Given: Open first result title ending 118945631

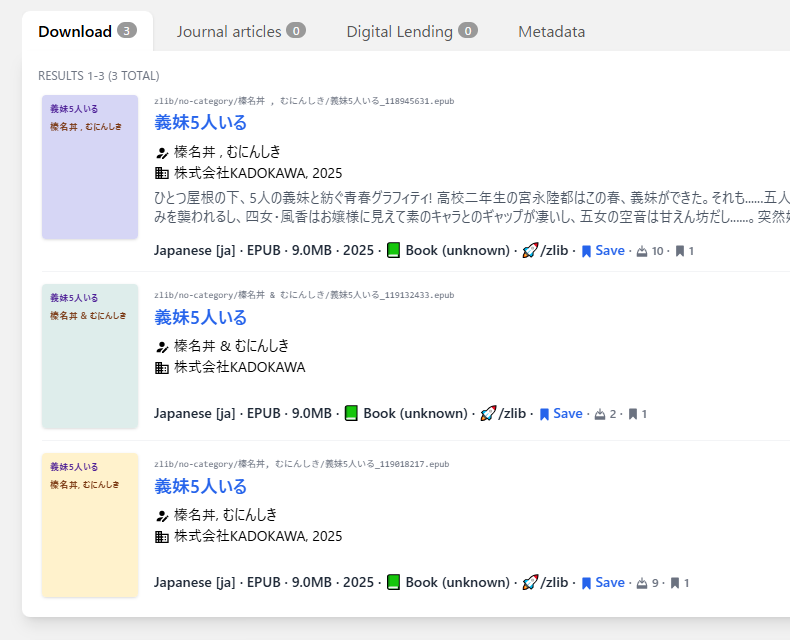Looking at the screenshot, I should 201,122.
